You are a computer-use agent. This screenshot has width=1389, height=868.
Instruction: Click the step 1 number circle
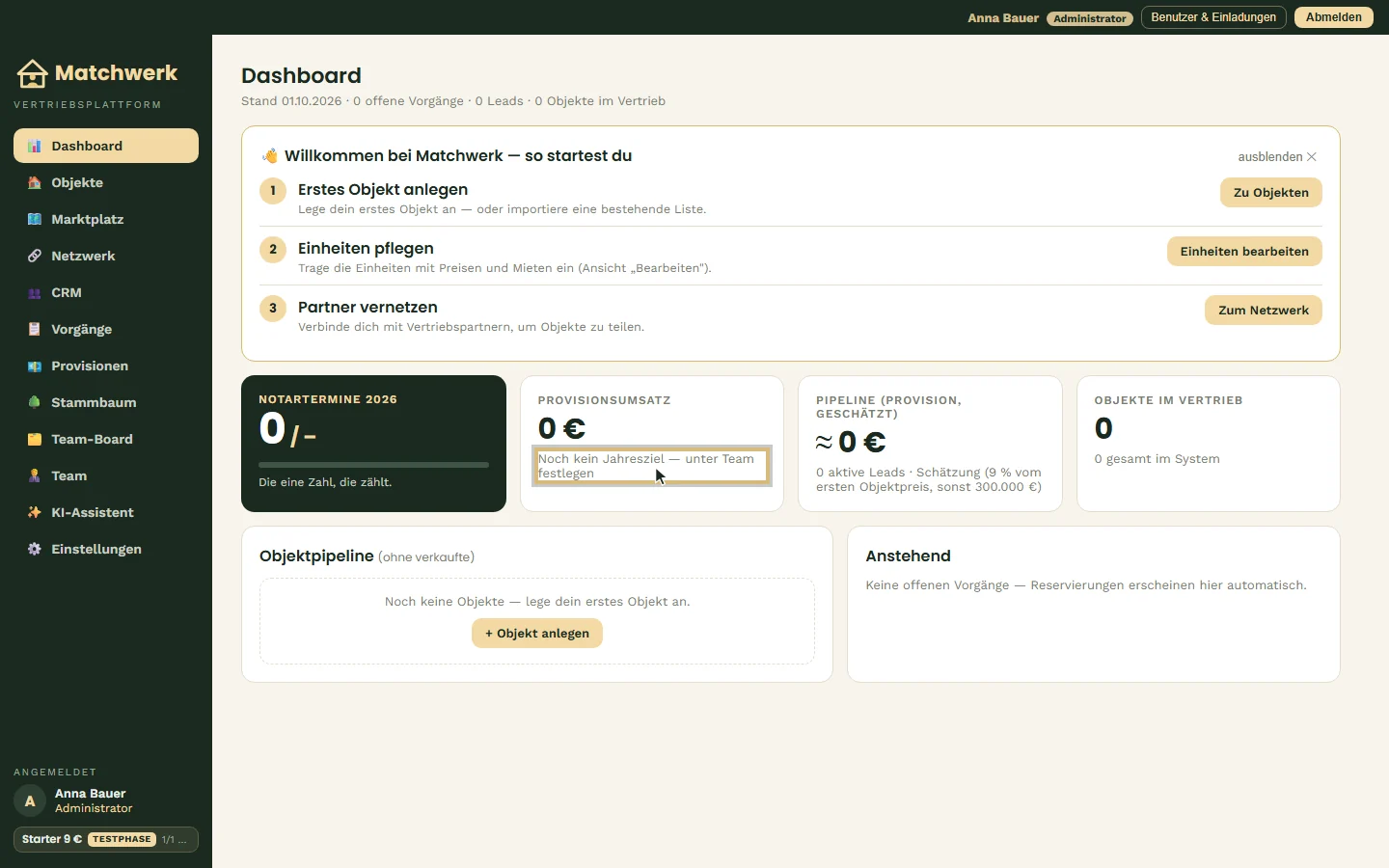pyautogui.click(x=273, y=191)
